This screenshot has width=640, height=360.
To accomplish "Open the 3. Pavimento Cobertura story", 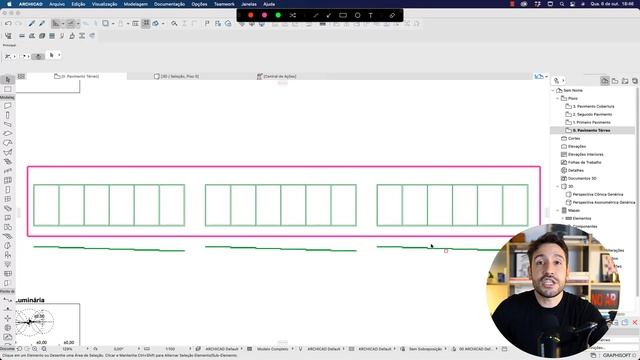I will (x=593, y=107).
